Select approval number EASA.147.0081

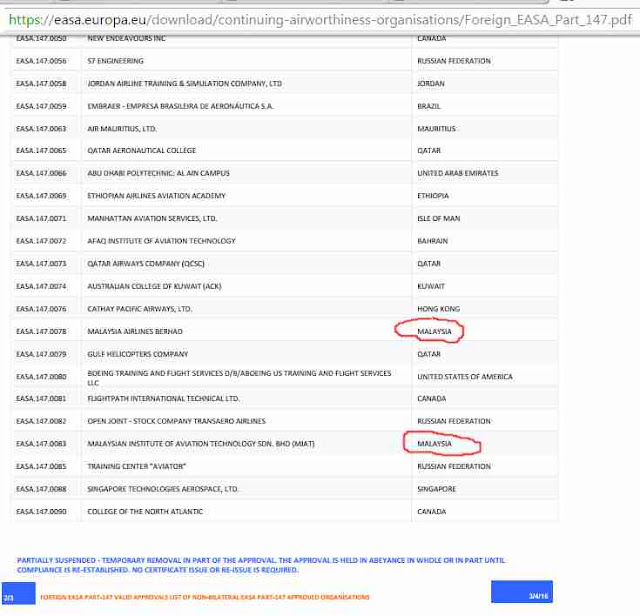(41, 398)
